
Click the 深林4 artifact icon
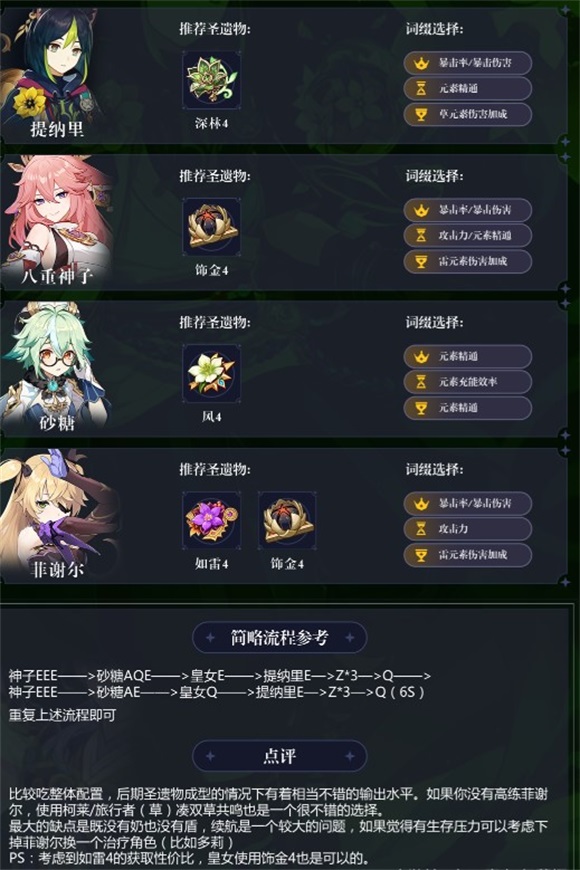click(211, 80)
